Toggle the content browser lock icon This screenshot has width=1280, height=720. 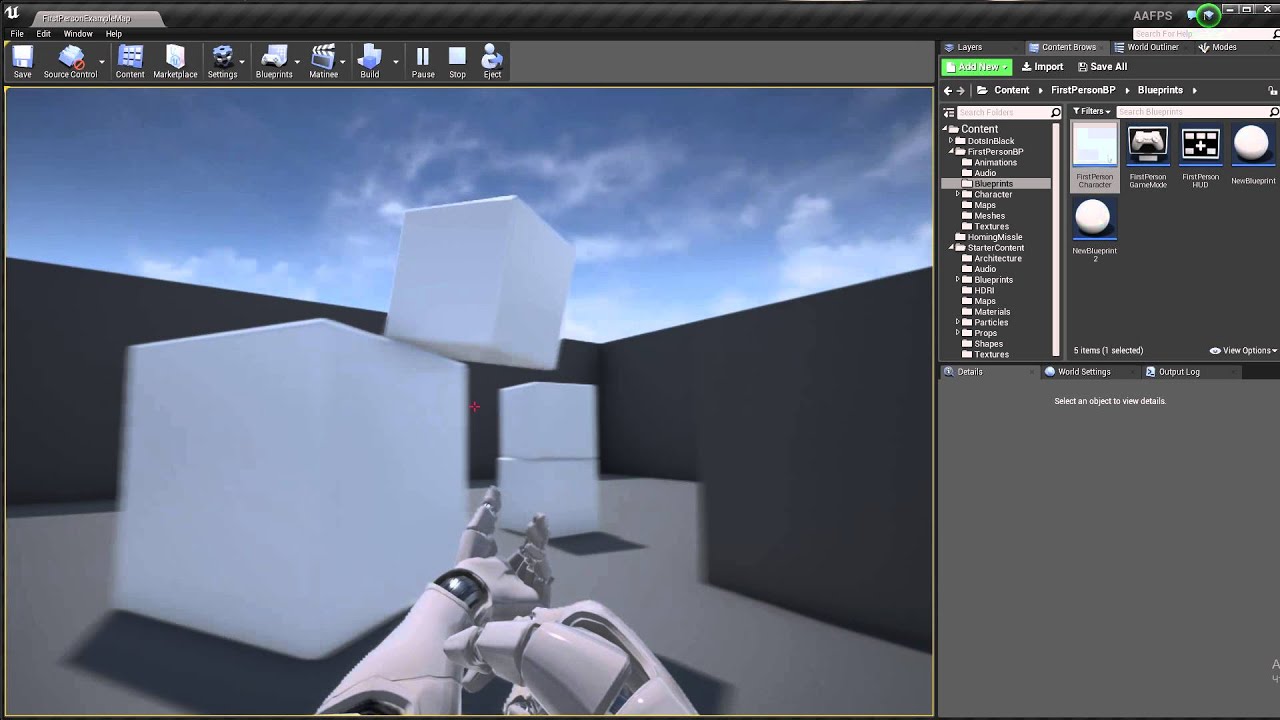pos(1273,90)
